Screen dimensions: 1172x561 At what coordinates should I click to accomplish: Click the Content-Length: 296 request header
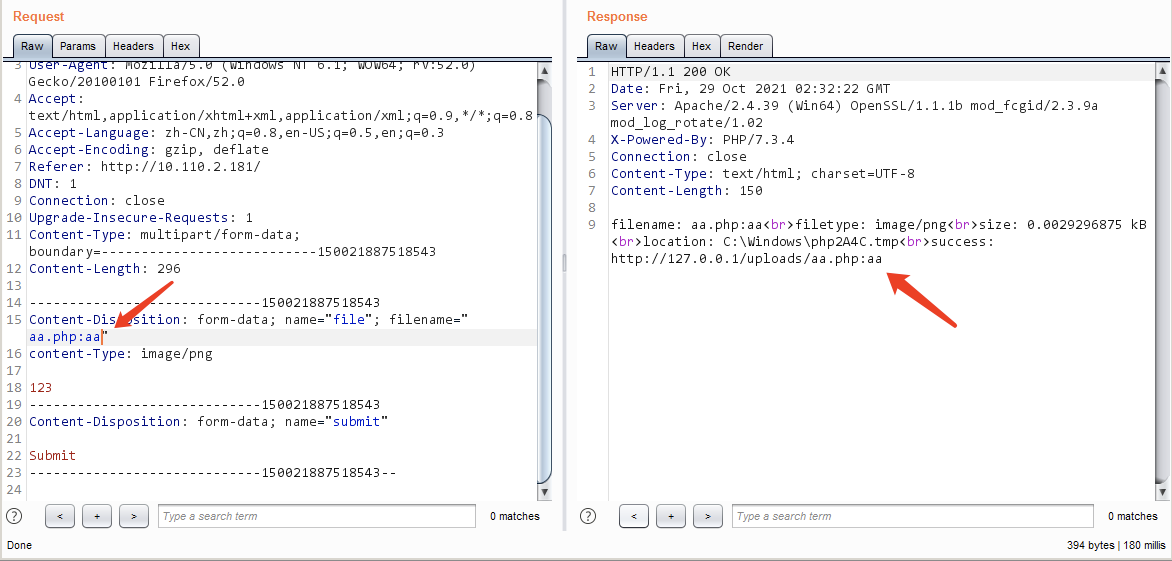click(105, 269)
